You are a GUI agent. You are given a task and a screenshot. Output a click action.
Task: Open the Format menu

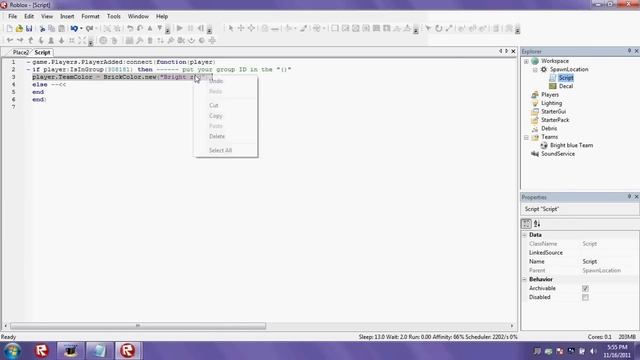(x=90, y=16)
